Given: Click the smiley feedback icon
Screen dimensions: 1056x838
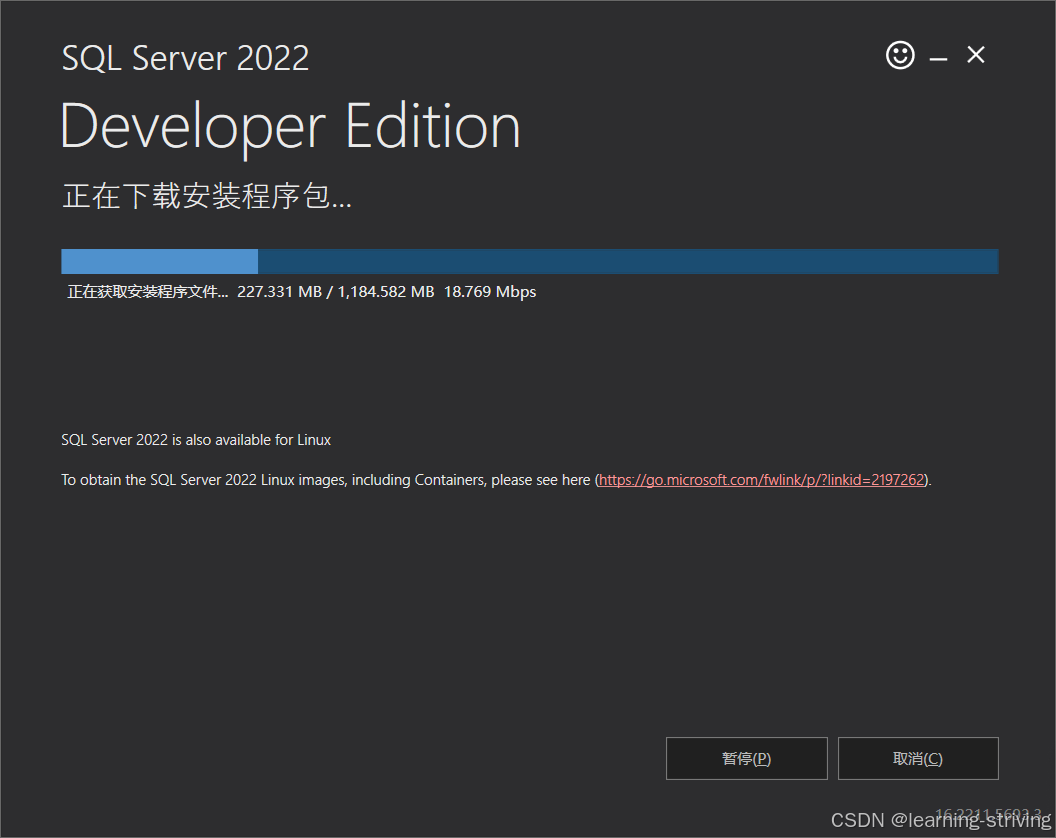Looking at the screenshot, I should [900, 55].
